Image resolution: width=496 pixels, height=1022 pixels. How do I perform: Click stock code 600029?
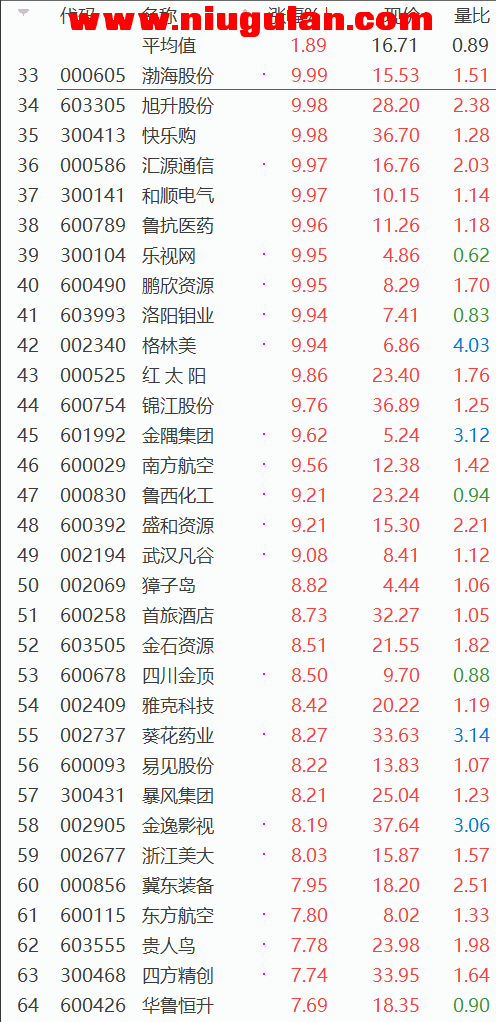93,465
